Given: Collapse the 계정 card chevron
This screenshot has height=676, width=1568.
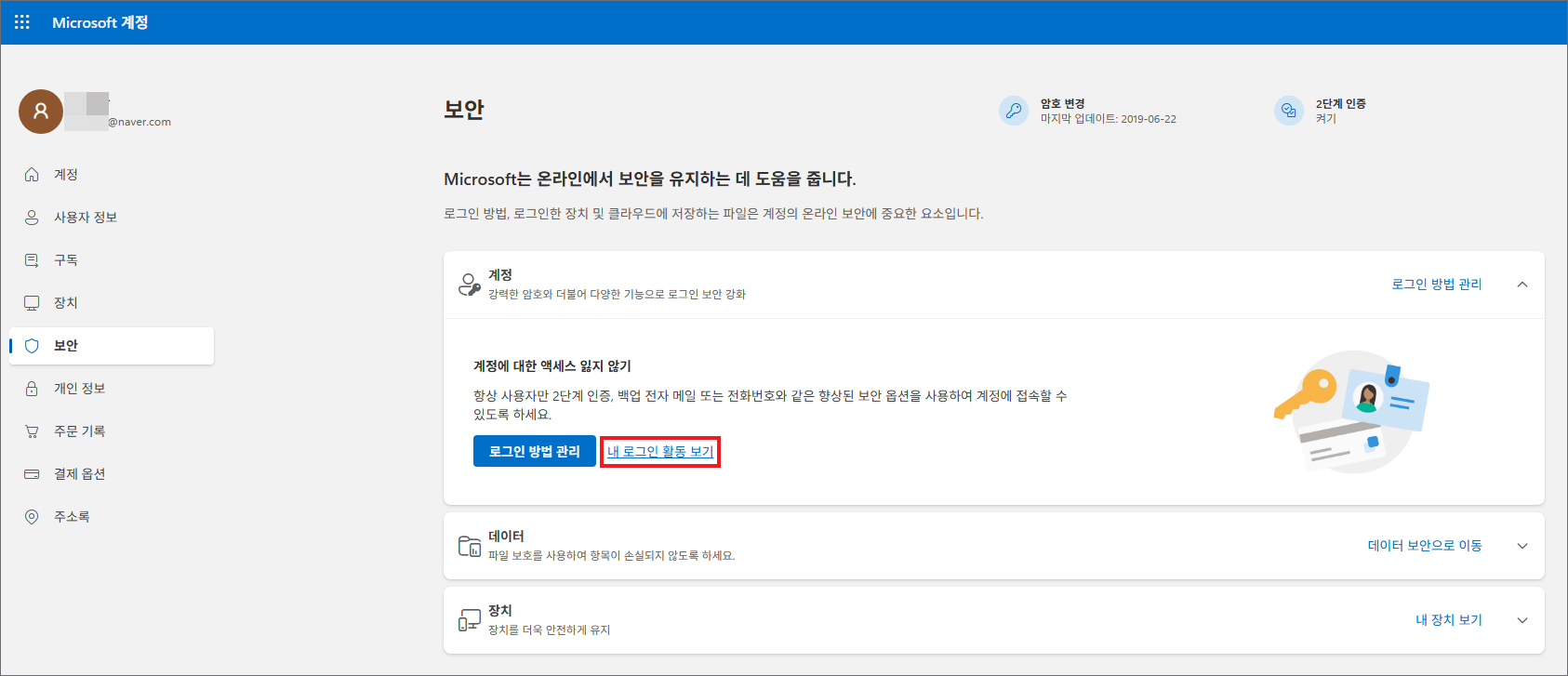Looking at the screenshot, I should point(1522,285).
